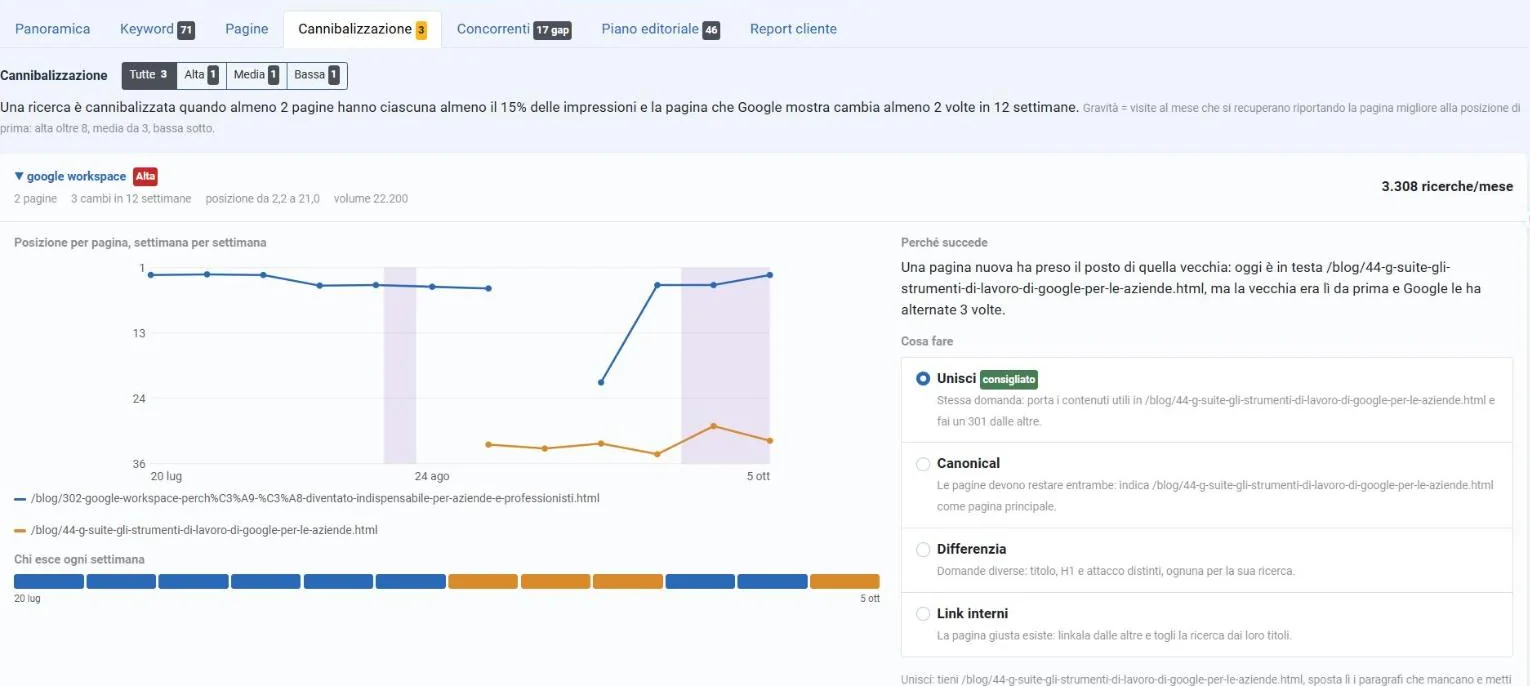Click the Cosa fare heading
Image resolution: width=1530 pixels, height=686 pixels.
(x=927, y=341)
